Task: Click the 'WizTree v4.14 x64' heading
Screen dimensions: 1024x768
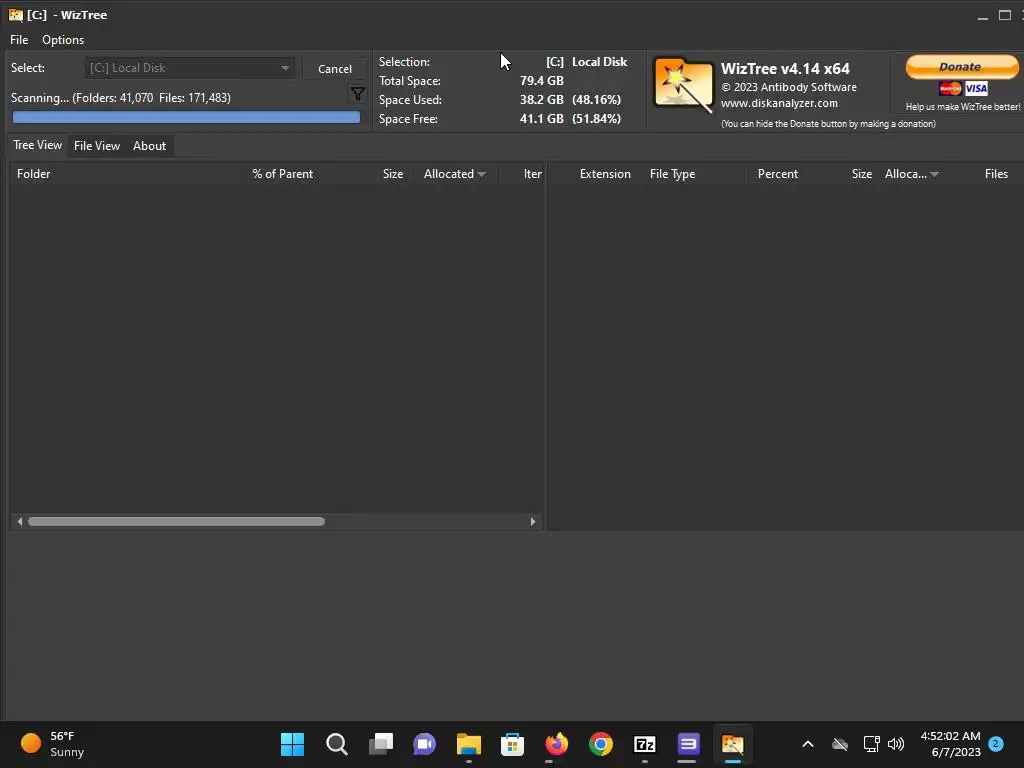Action: pos(785,69)
